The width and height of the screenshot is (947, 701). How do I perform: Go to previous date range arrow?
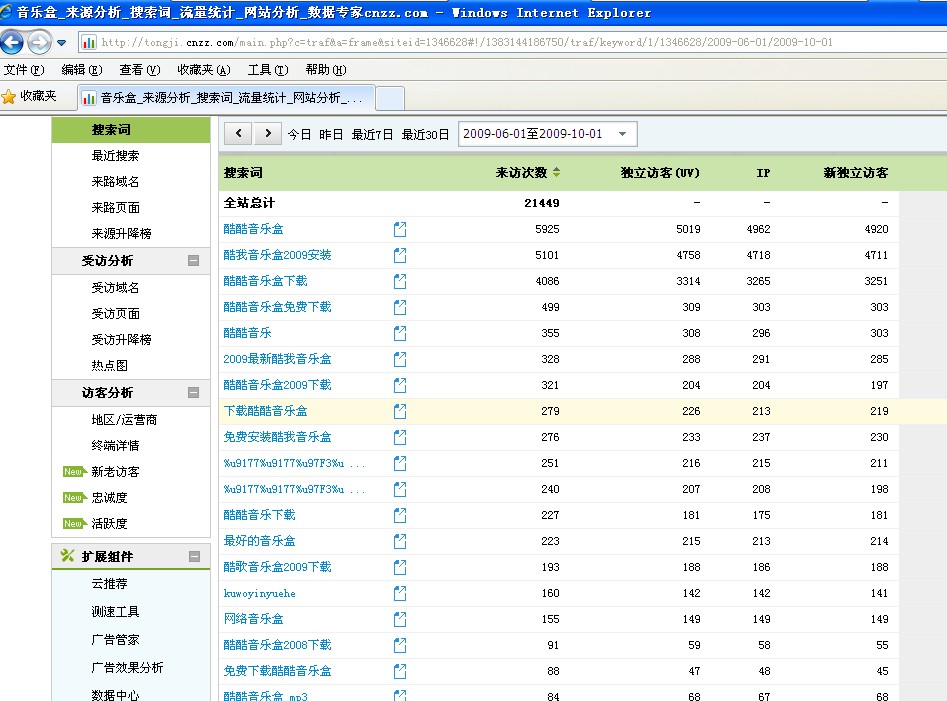click(x=239, y=133)
